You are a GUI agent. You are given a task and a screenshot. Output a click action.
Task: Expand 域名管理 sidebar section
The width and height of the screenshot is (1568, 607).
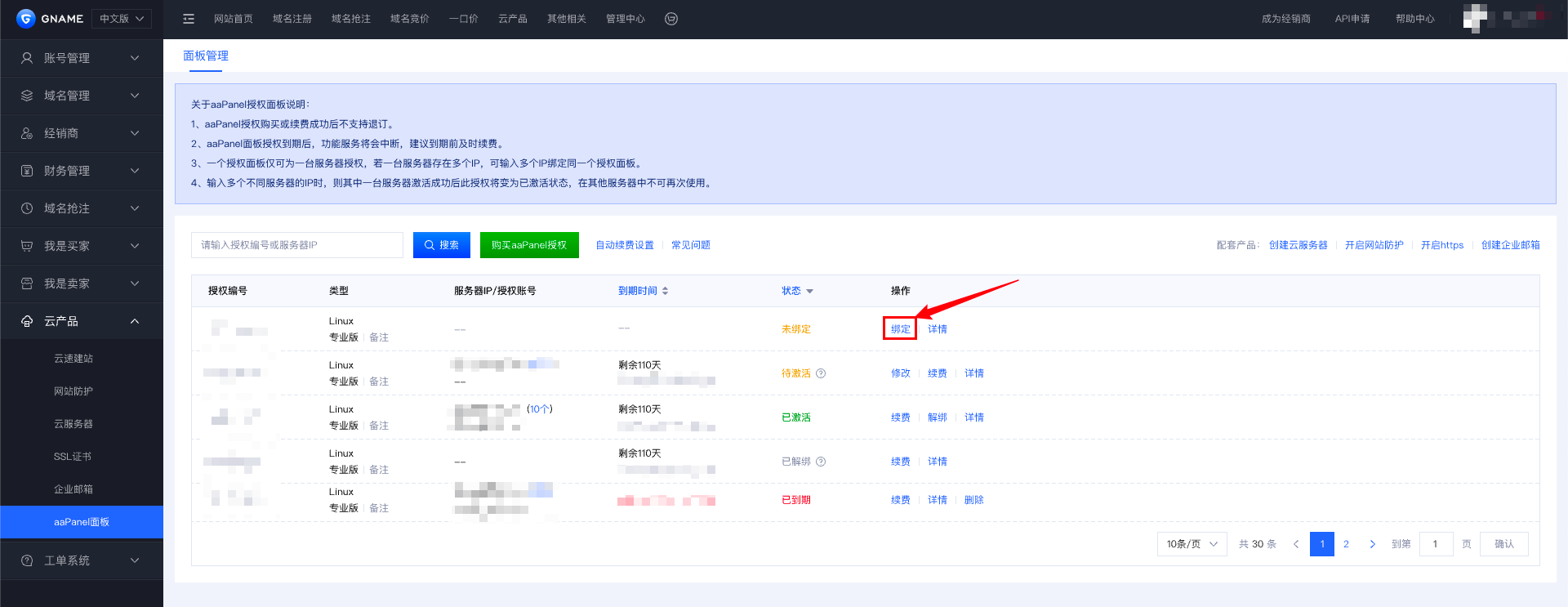tap(82, 96)
